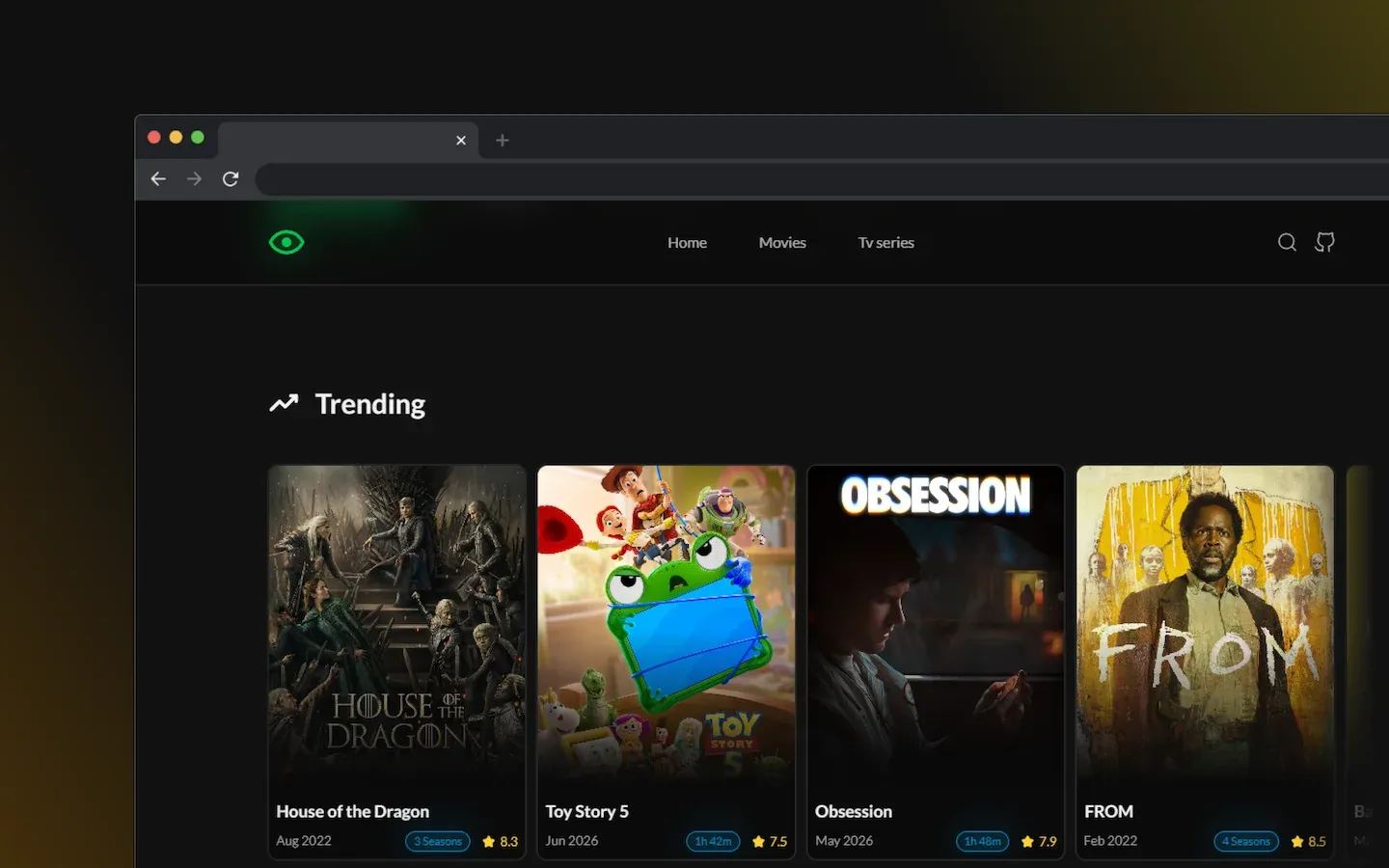
Task: Reload the page with the refresh icon
Action: point(231,178)
